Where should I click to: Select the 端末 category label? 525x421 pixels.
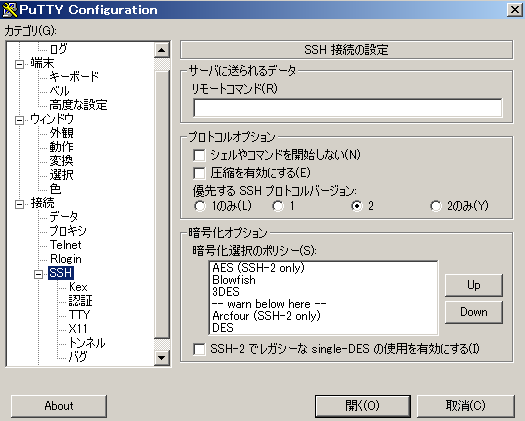click(x=42, y=63)
